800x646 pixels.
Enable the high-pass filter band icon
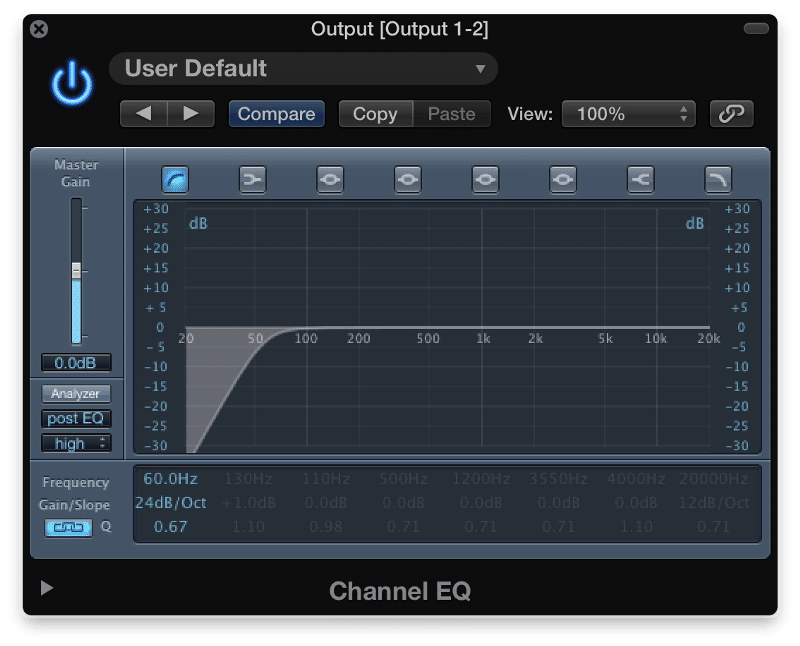click(x=175, y=179)
